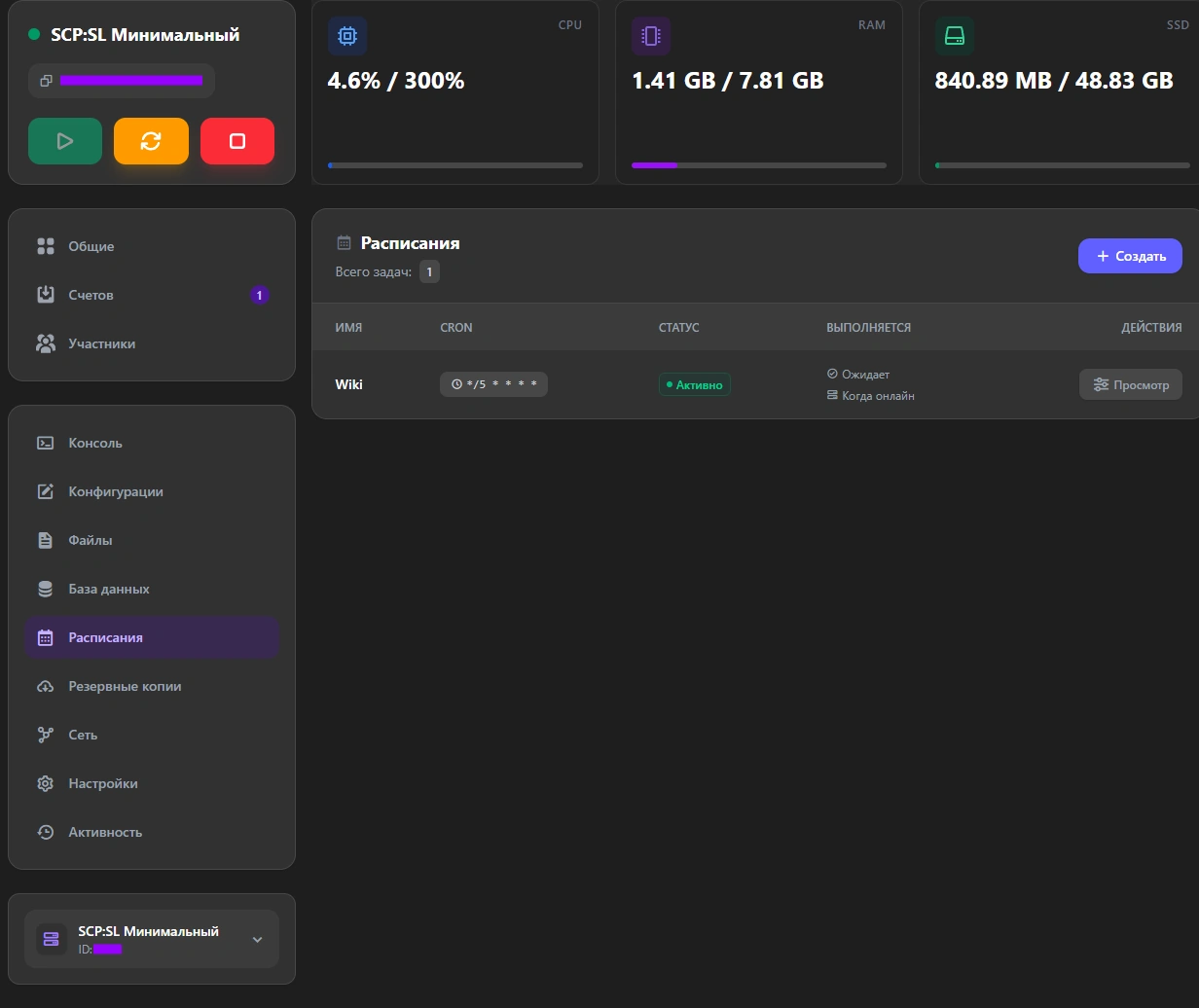
Task: Click the SSD usage progress bar
Action: pos(1063,165)
